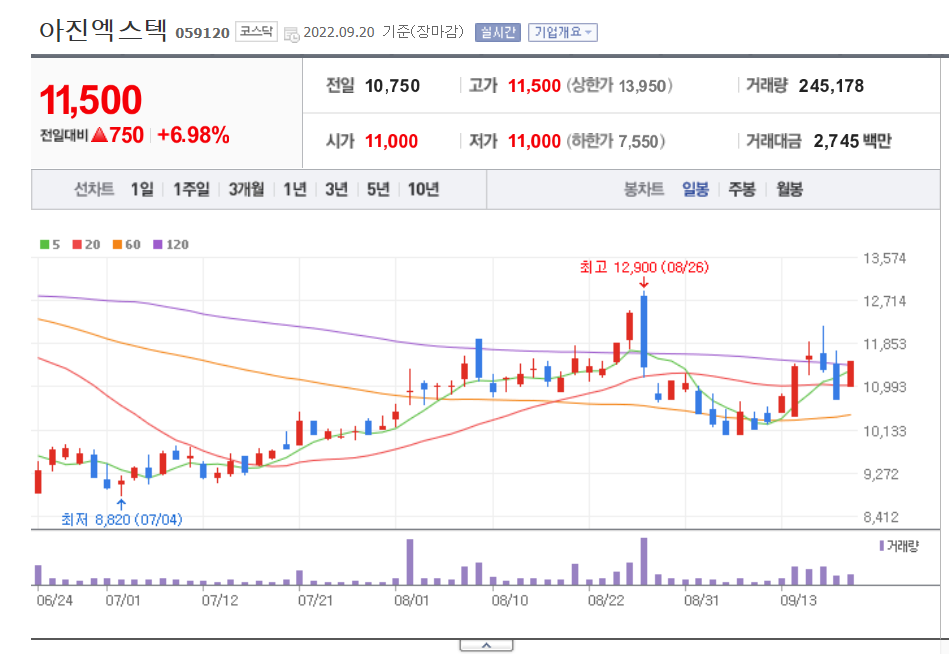Click the 선차트 label
Viewport: 949px width, 654px height.
(x=94, y=189)
